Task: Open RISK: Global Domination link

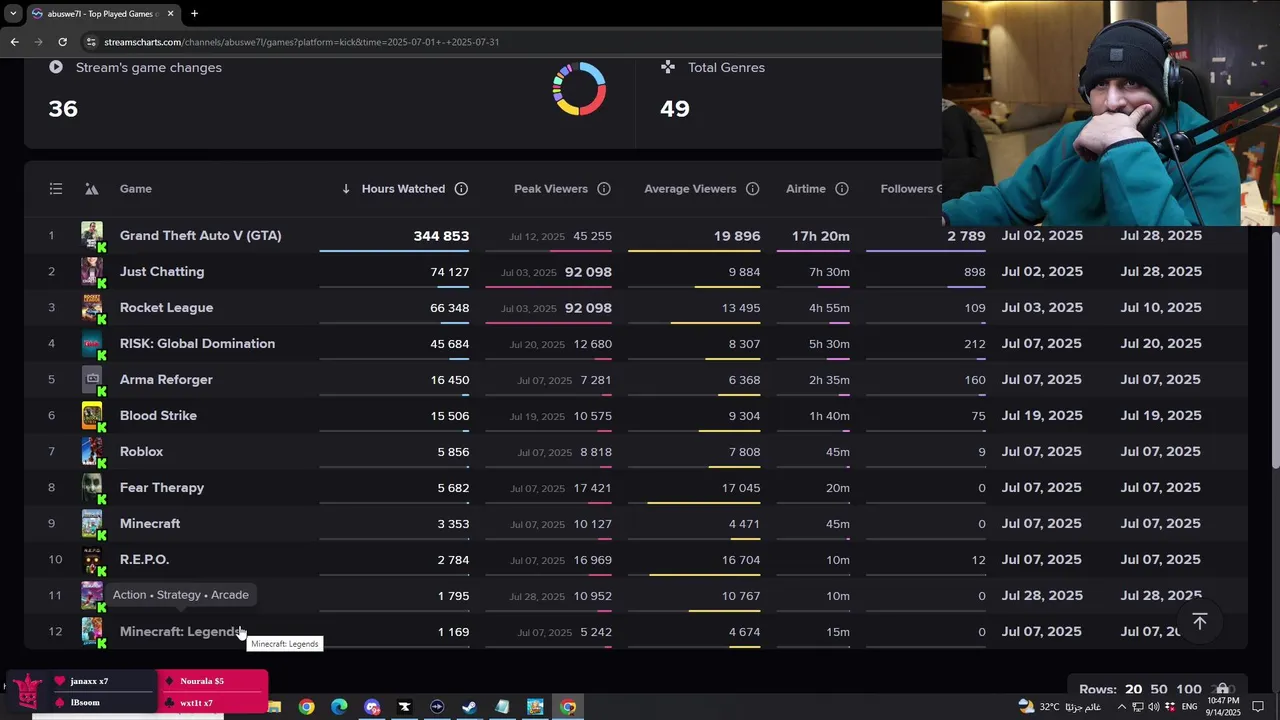Action: click(197, 344)
